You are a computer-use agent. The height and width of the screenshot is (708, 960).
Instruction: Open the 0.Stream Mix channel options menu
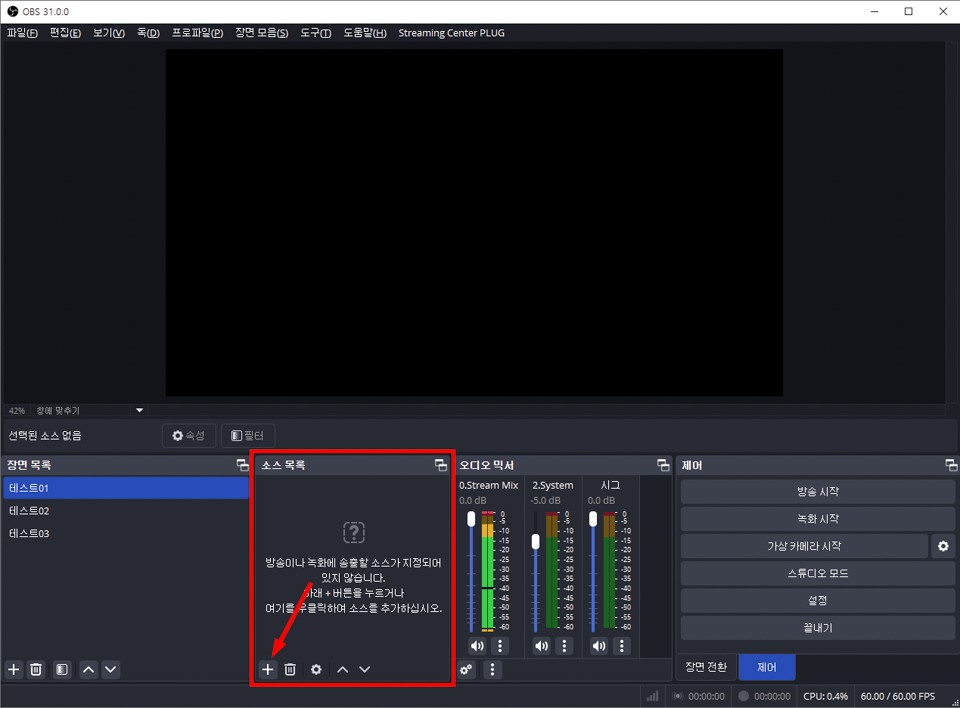click(501, 646)
